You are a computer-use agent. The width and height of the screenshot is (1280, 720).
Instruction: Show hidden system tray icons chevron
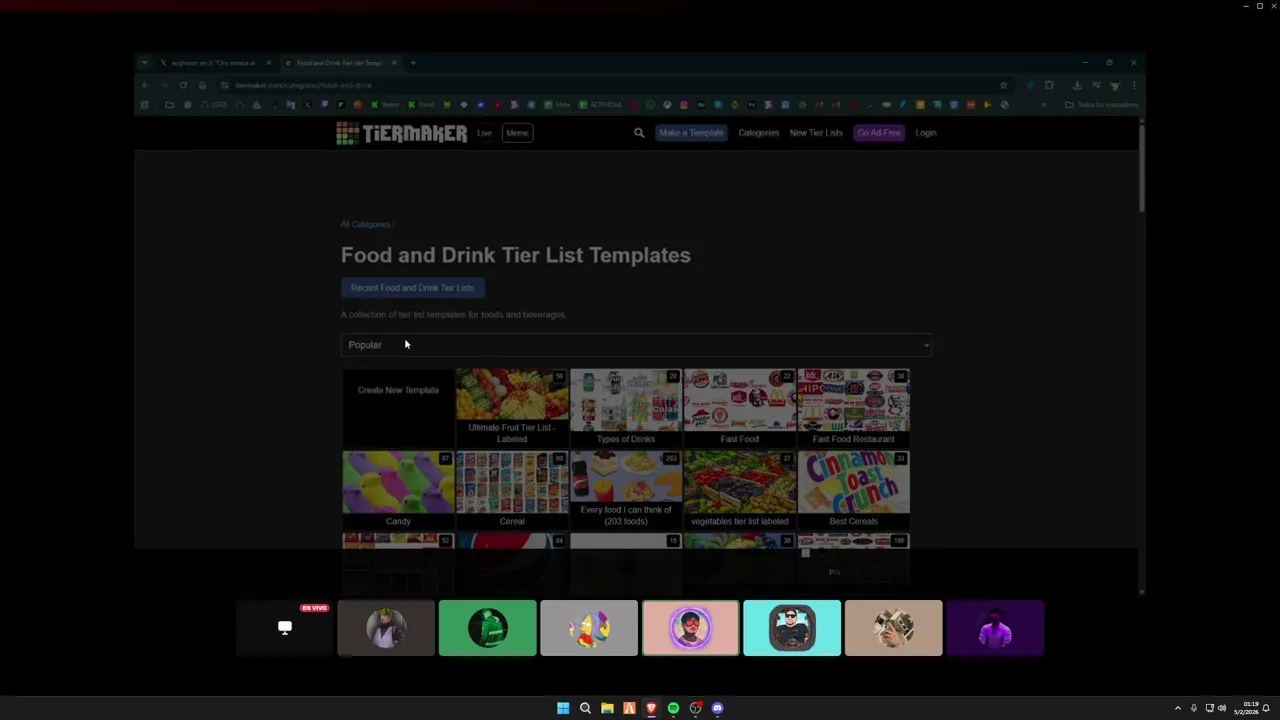1177,708
